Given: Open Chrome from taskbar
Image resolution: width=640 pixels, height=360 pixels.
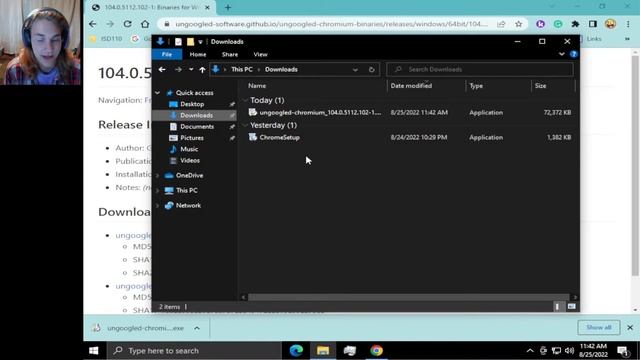Looking at the screenshot, I should pyautogui.click(x=376, y=351).
